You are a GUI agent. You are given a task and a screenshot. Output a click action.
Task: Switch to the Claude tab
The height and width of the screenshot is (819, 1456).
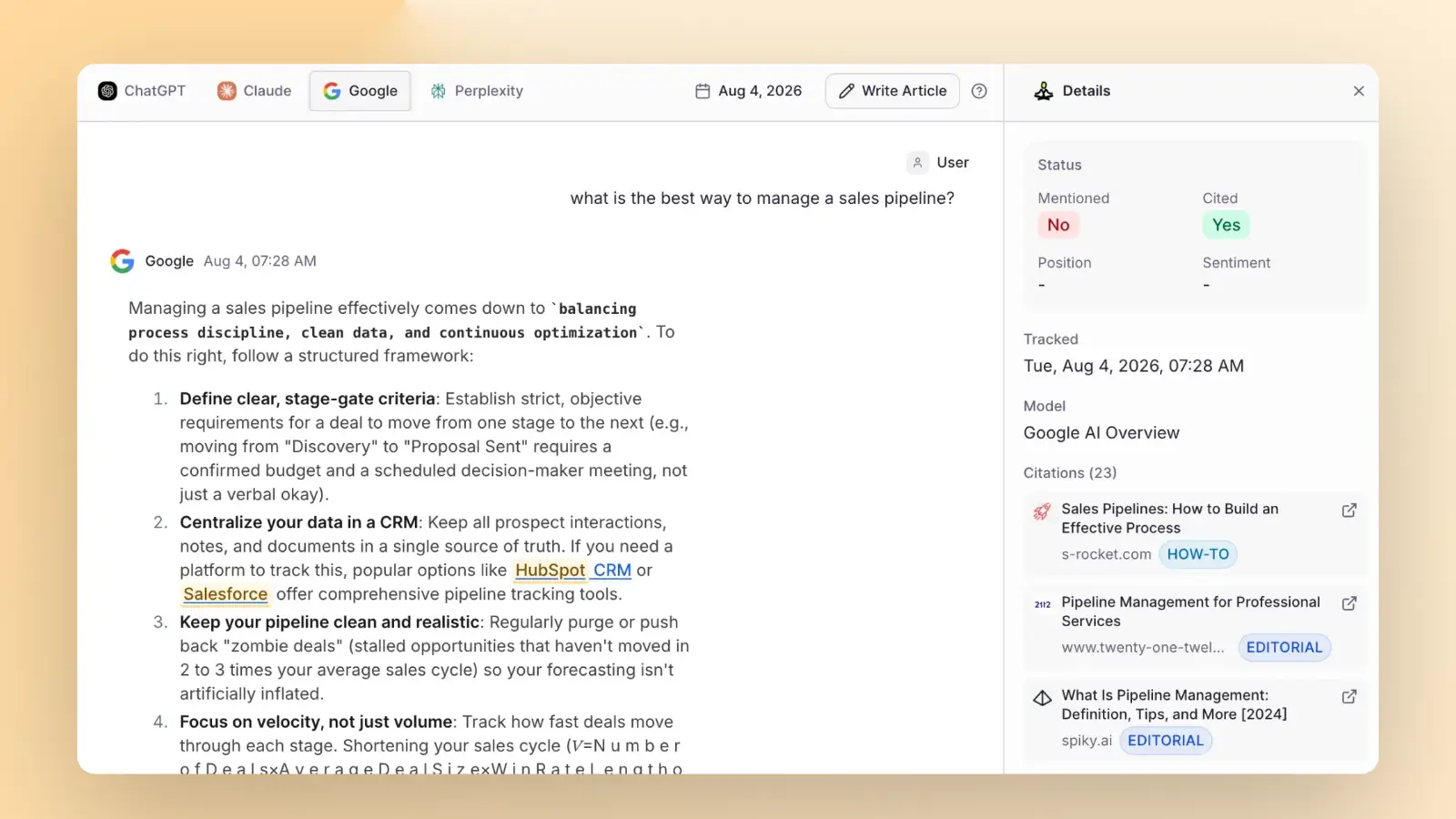click(255, 91)
